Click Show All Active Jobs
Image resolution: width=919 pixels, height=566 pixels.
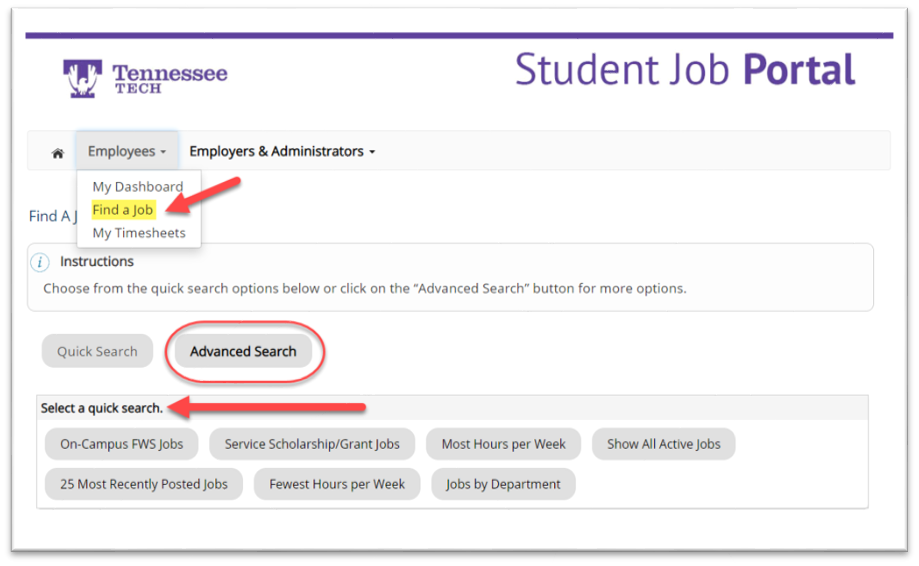pyautogui.click(x=664, y=444)
